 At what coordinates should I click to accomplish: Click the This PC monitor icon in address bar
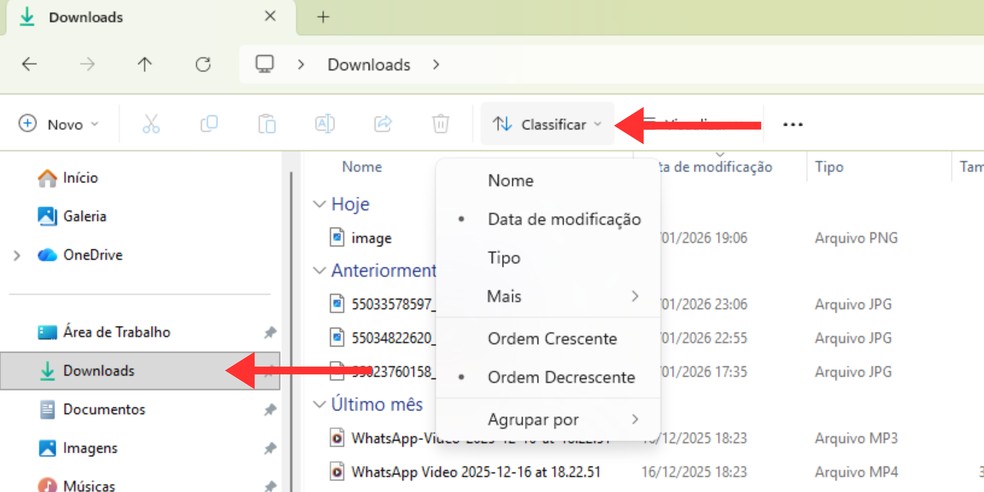pos(265,64)
